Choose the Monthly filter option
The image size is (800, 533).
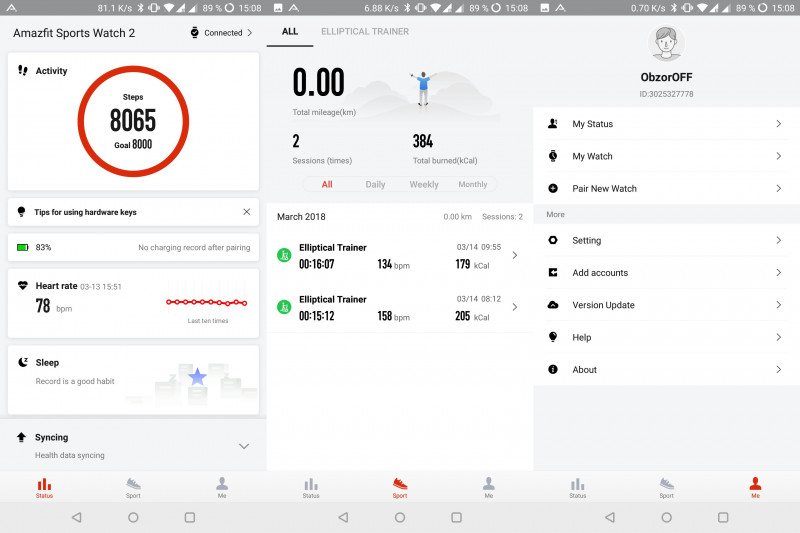point(473,185)
